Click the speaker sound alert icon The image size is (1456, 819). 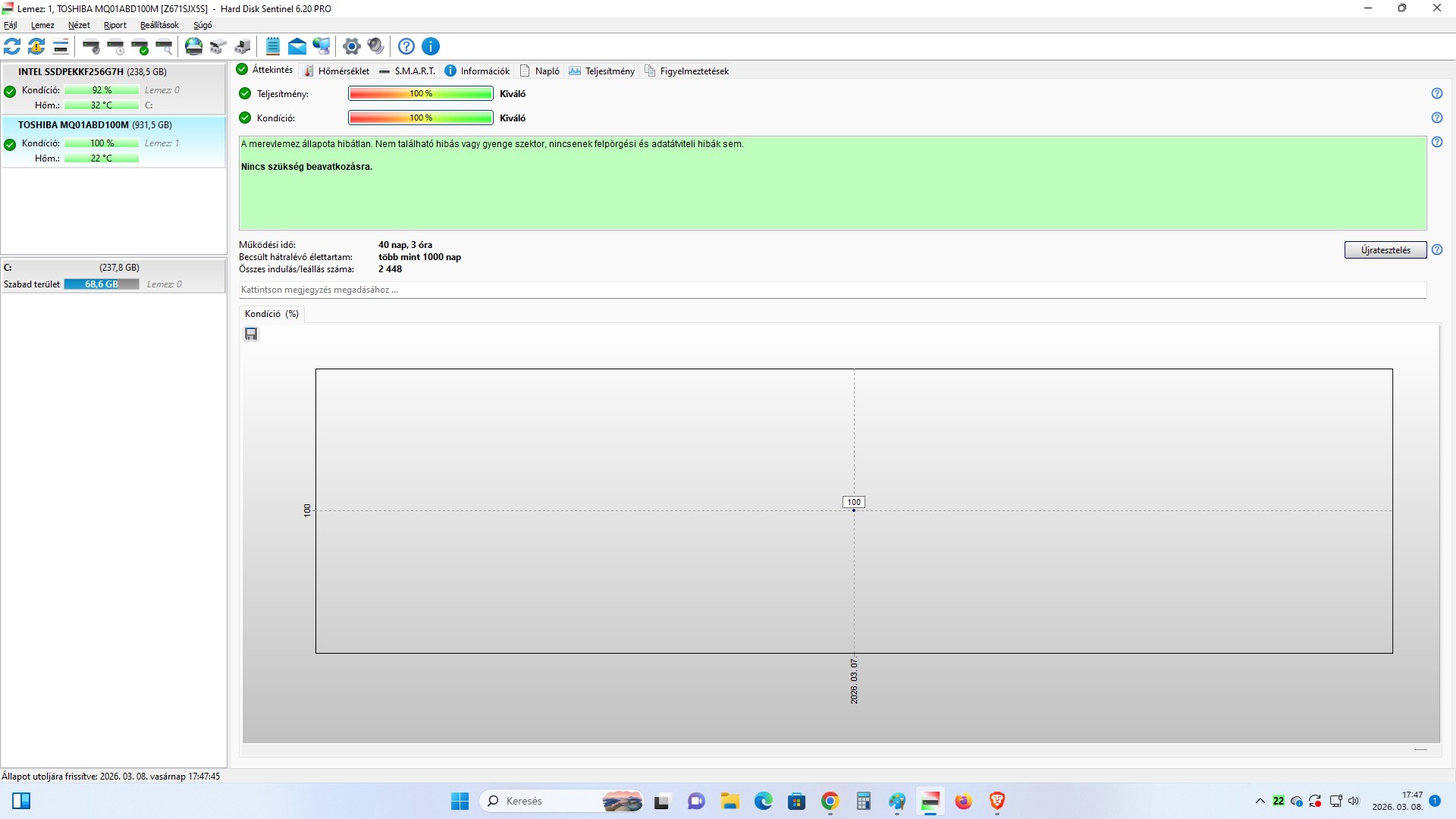(x=375, y=46)
